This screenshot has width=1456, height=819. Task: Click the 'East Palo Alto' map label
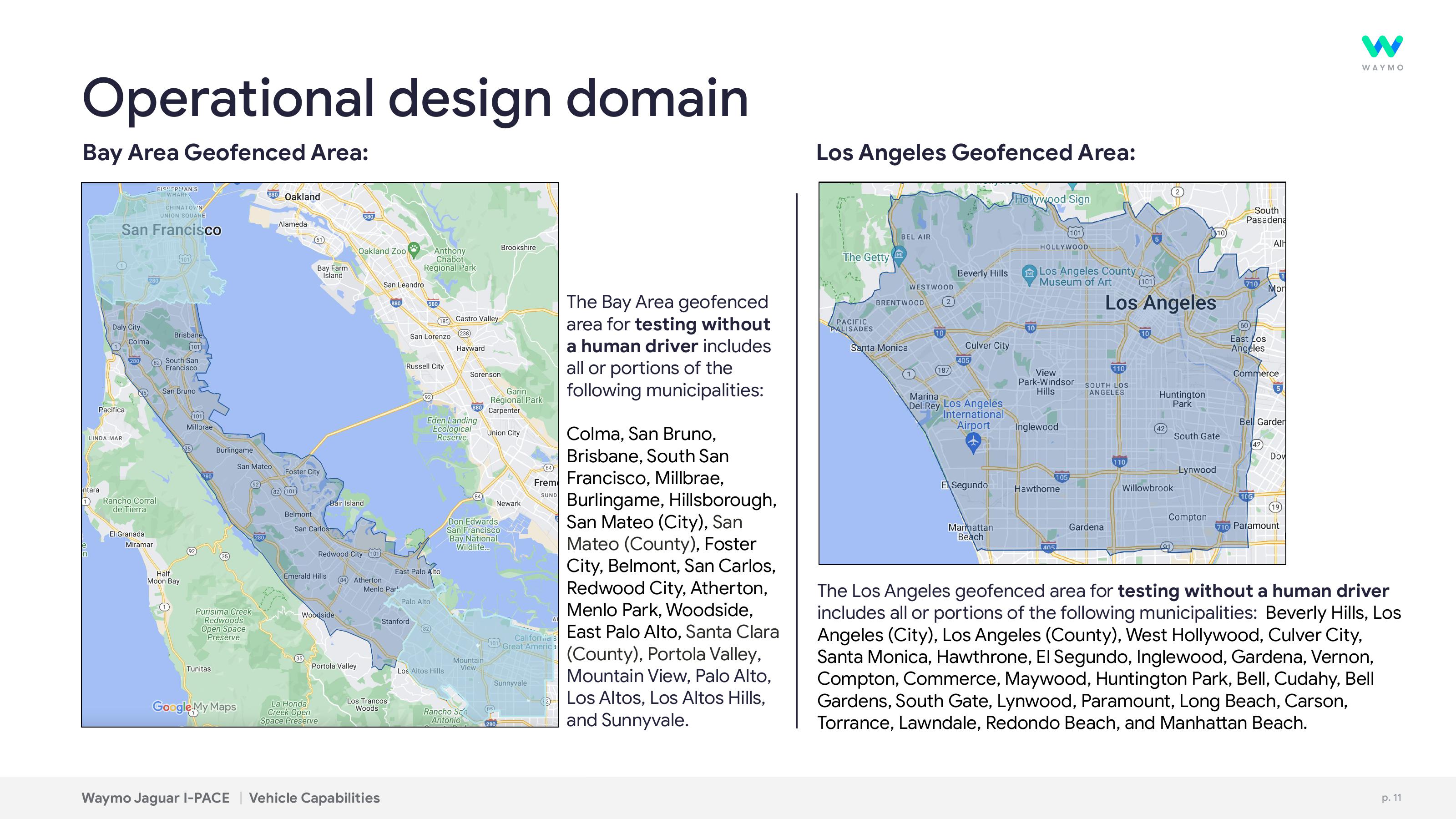click(x=418, y=571)
